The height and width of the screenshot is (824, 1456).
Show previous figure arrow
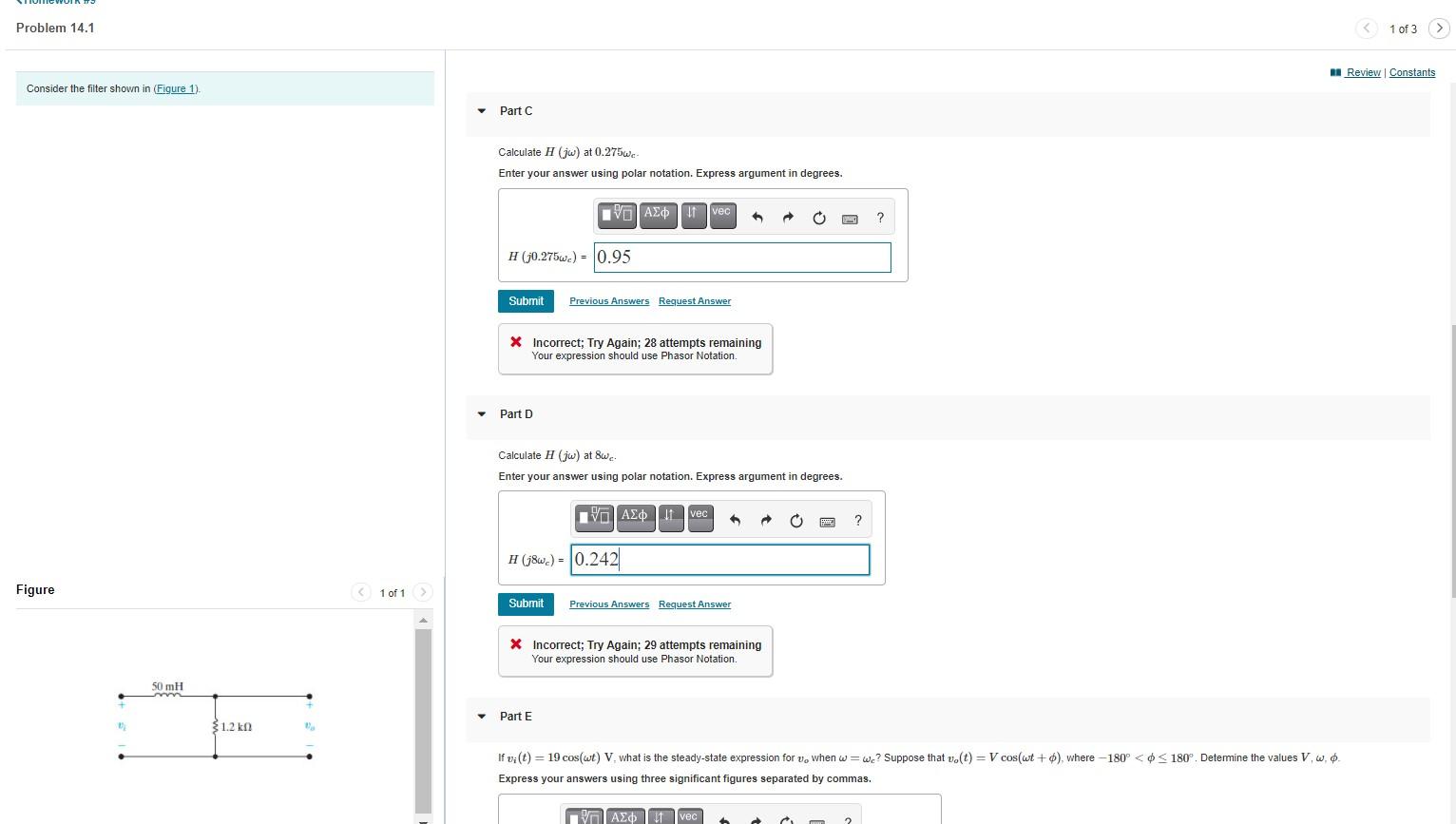361,592
